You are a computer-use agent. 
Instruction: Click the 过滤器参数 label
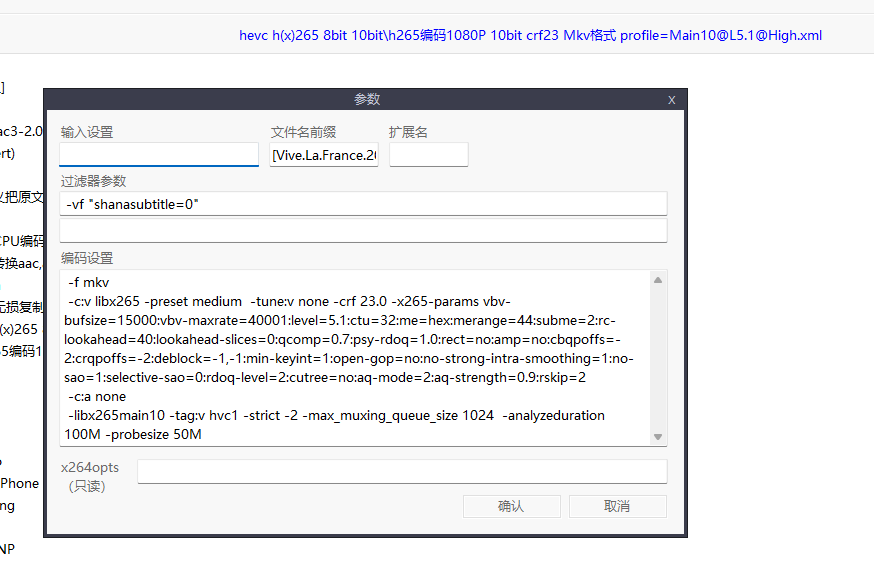pos(93,181)
